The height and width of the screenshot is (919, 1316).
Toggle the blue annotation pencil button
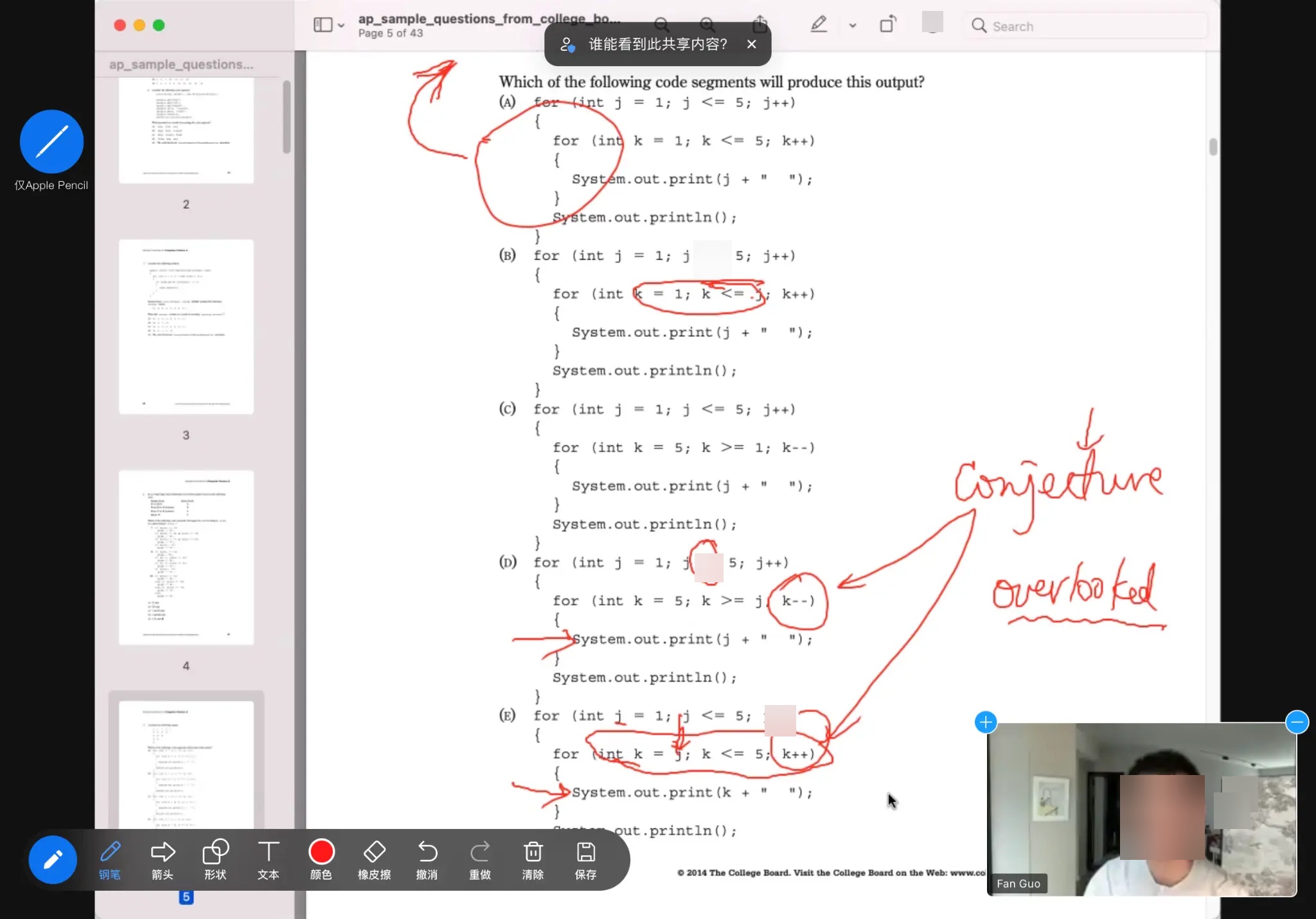(x=53, y=860)
